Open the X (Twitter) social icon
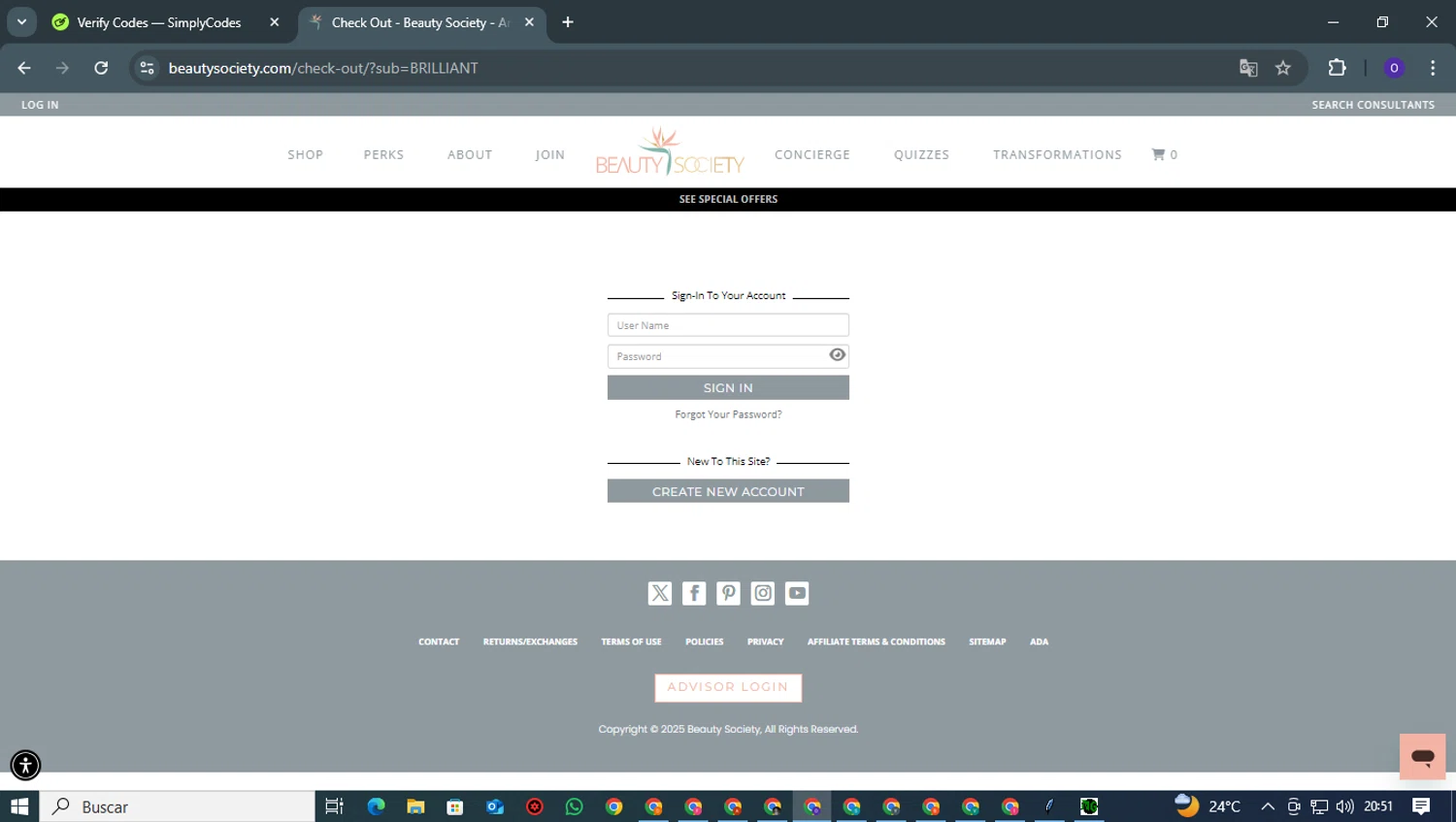 (659, 593)
